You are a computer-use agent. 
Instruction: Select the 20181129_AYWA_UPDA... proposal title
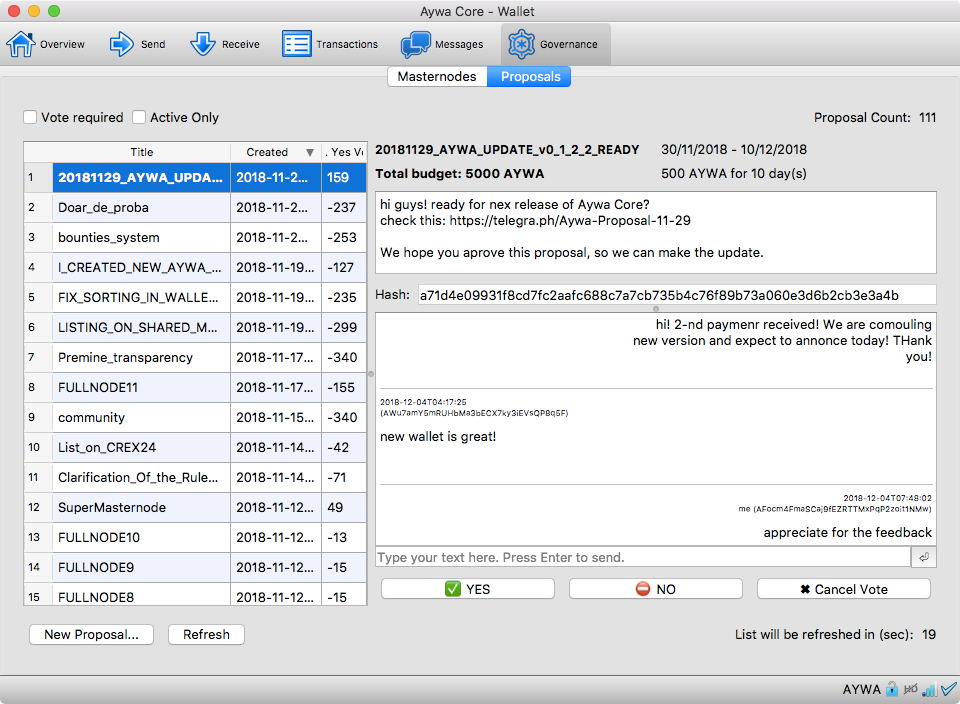(141, 178)
